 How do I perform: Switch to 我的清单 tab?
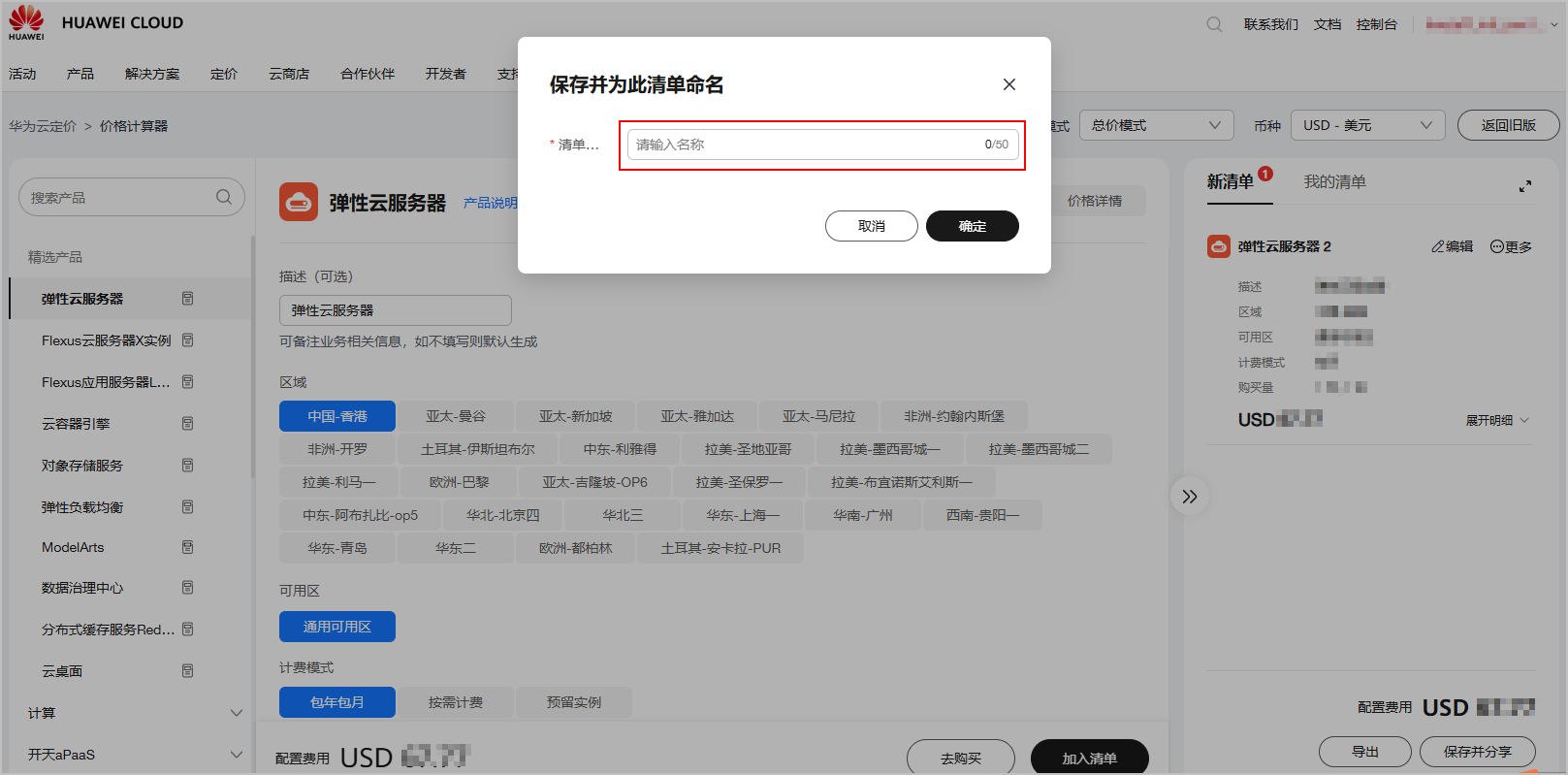1334,181
